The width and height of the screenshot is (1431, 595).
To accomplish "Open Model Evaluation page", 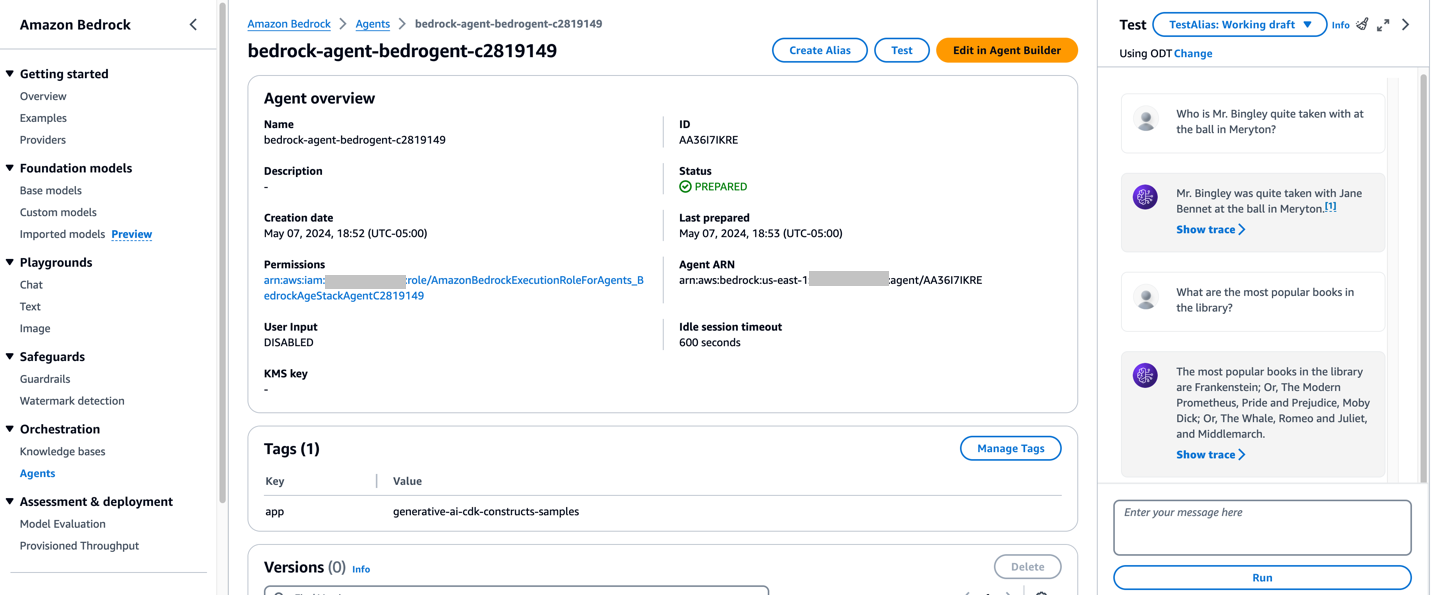I will 62,524.
